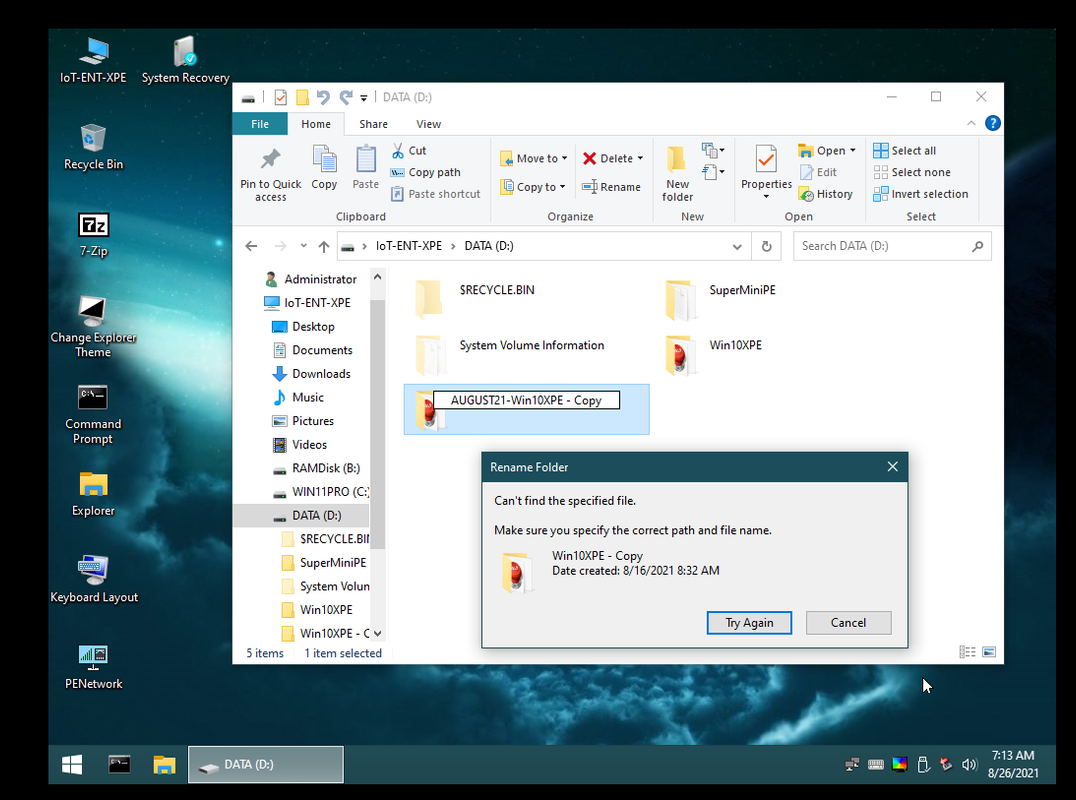Click Copy path in Clipboard group
The width and height of the screenshot is (1076, 800).
click(x=425, y=172)
